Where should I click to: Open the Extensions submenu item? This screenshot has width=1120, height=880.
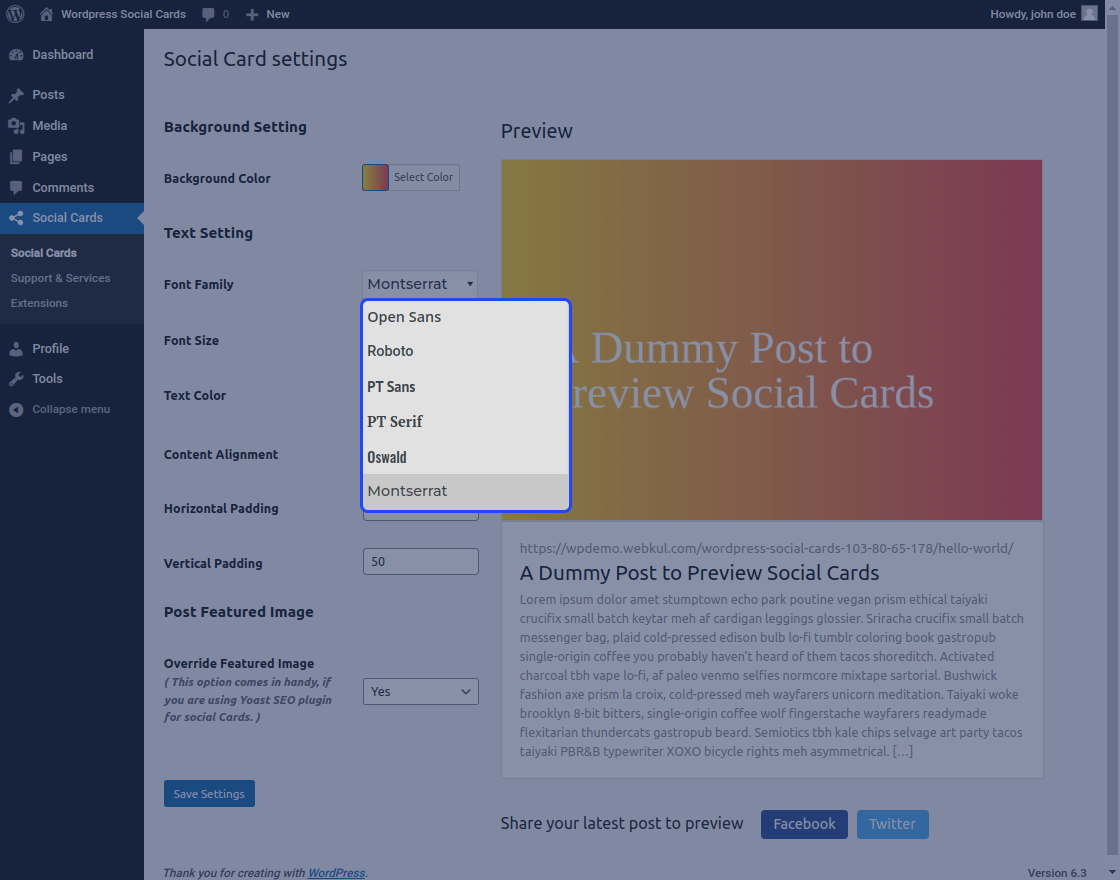[x=39, y=303]
